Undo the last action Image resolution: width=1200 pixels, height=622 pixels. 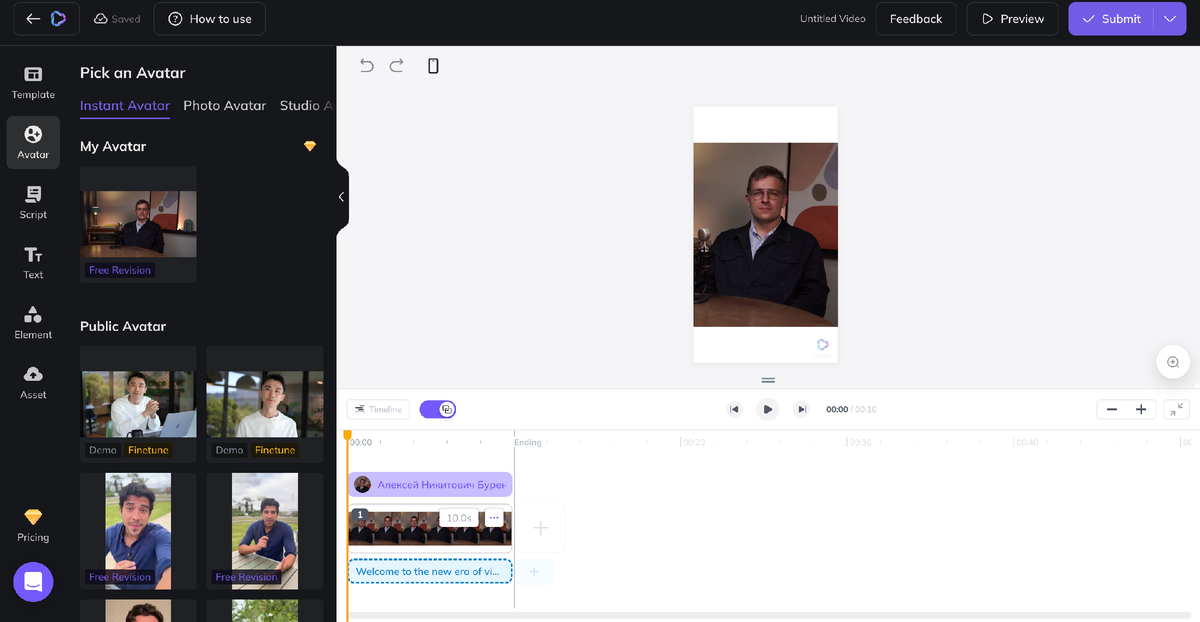coord(367,66)
